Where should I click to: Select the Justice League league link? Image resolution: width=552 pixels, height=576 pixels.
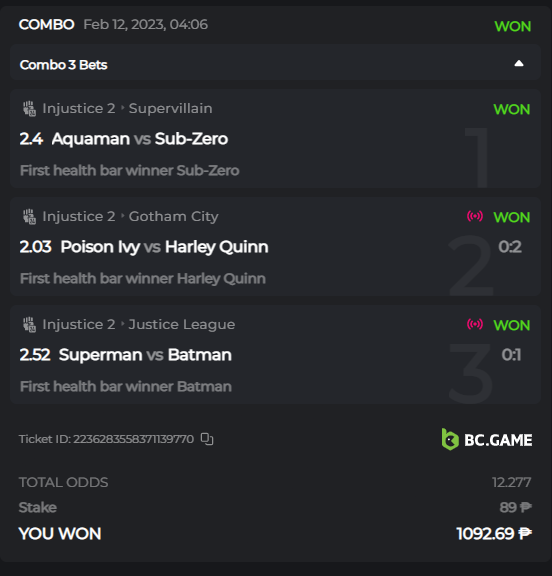click(x=182, y=324)
